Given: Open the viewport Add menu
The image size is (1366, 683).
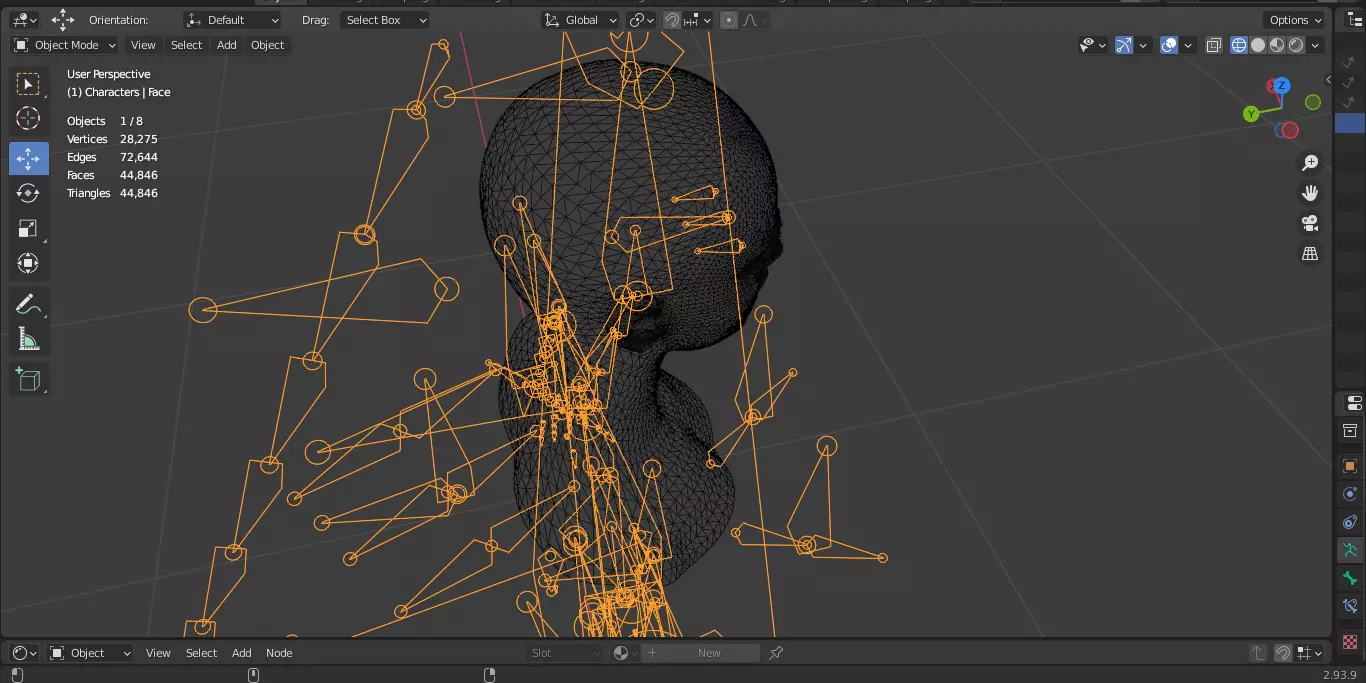Looking at the screenshot, I should 227,45.
